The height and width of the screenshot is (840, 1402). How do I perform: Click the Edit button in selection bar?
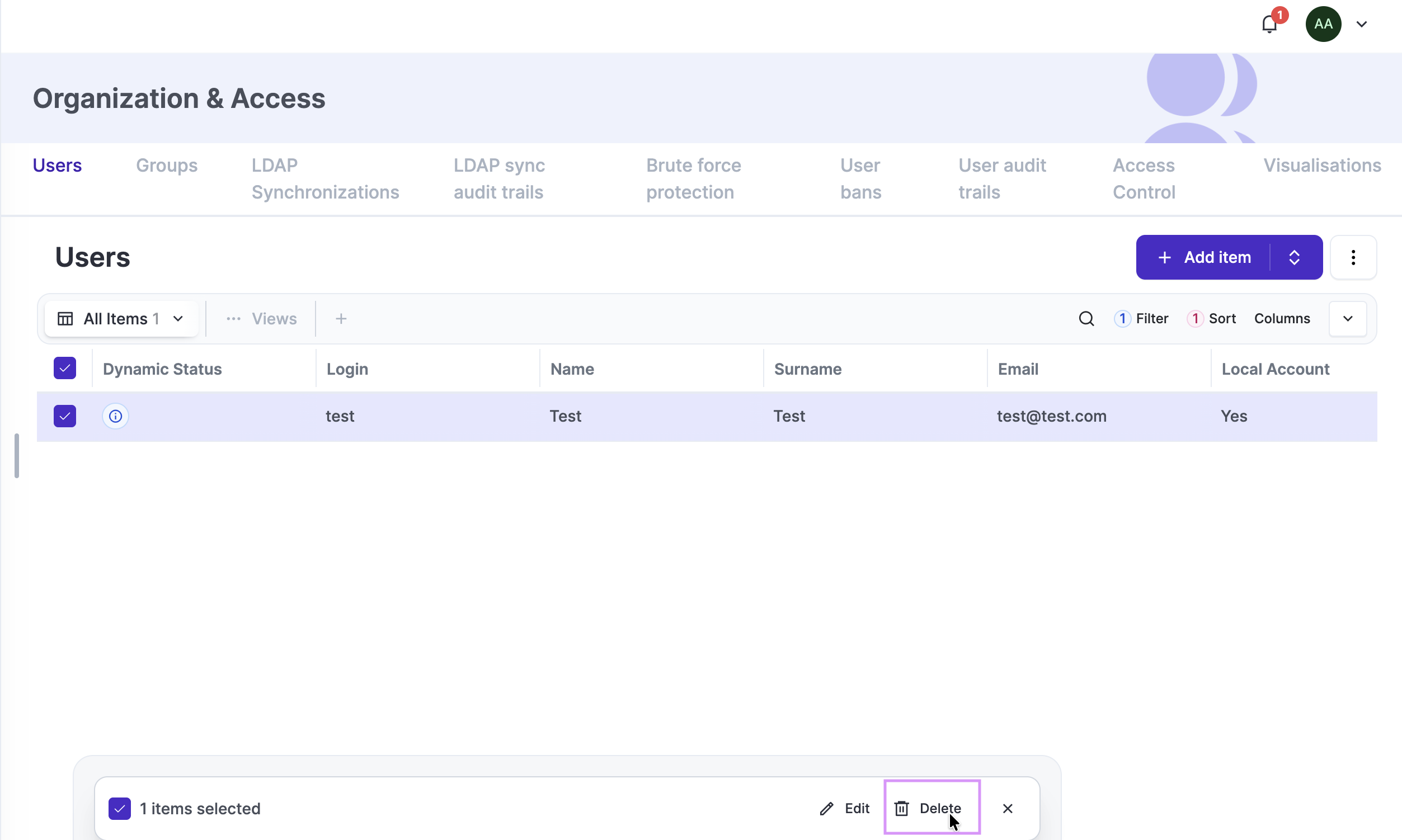pos(844,808)
